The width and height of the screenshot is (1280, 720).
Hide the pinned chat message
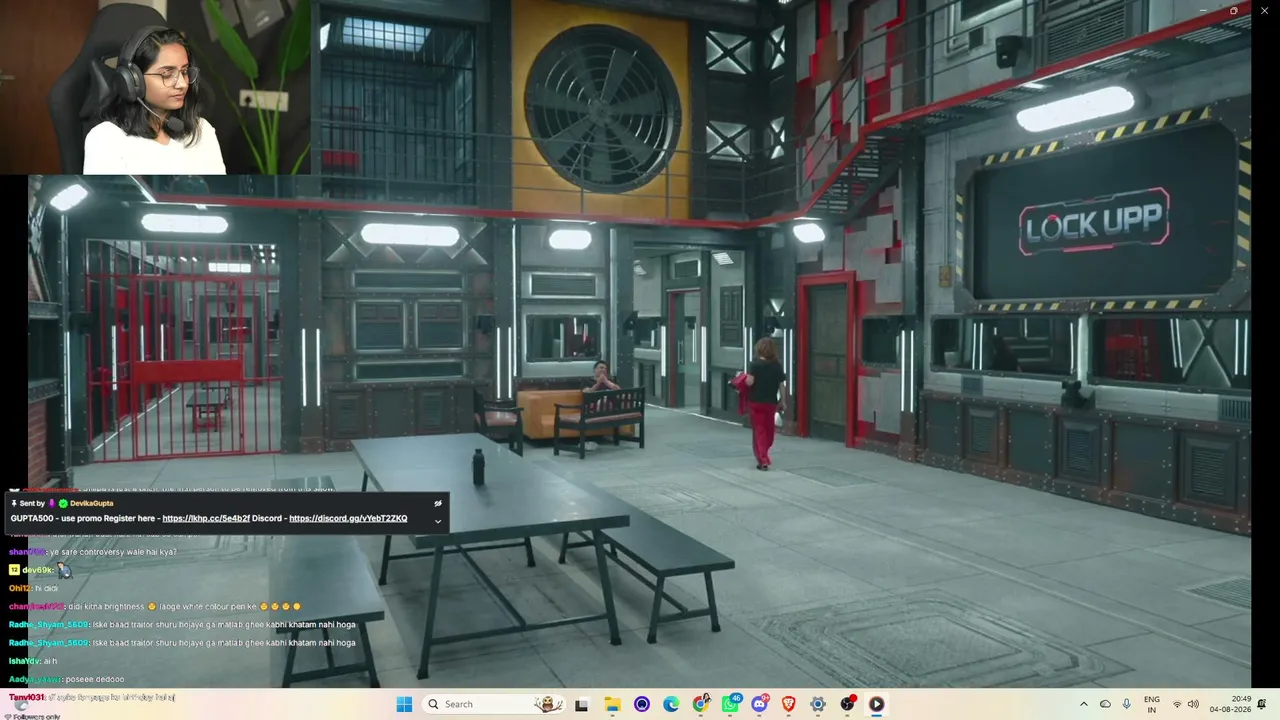tap(438, 503)
